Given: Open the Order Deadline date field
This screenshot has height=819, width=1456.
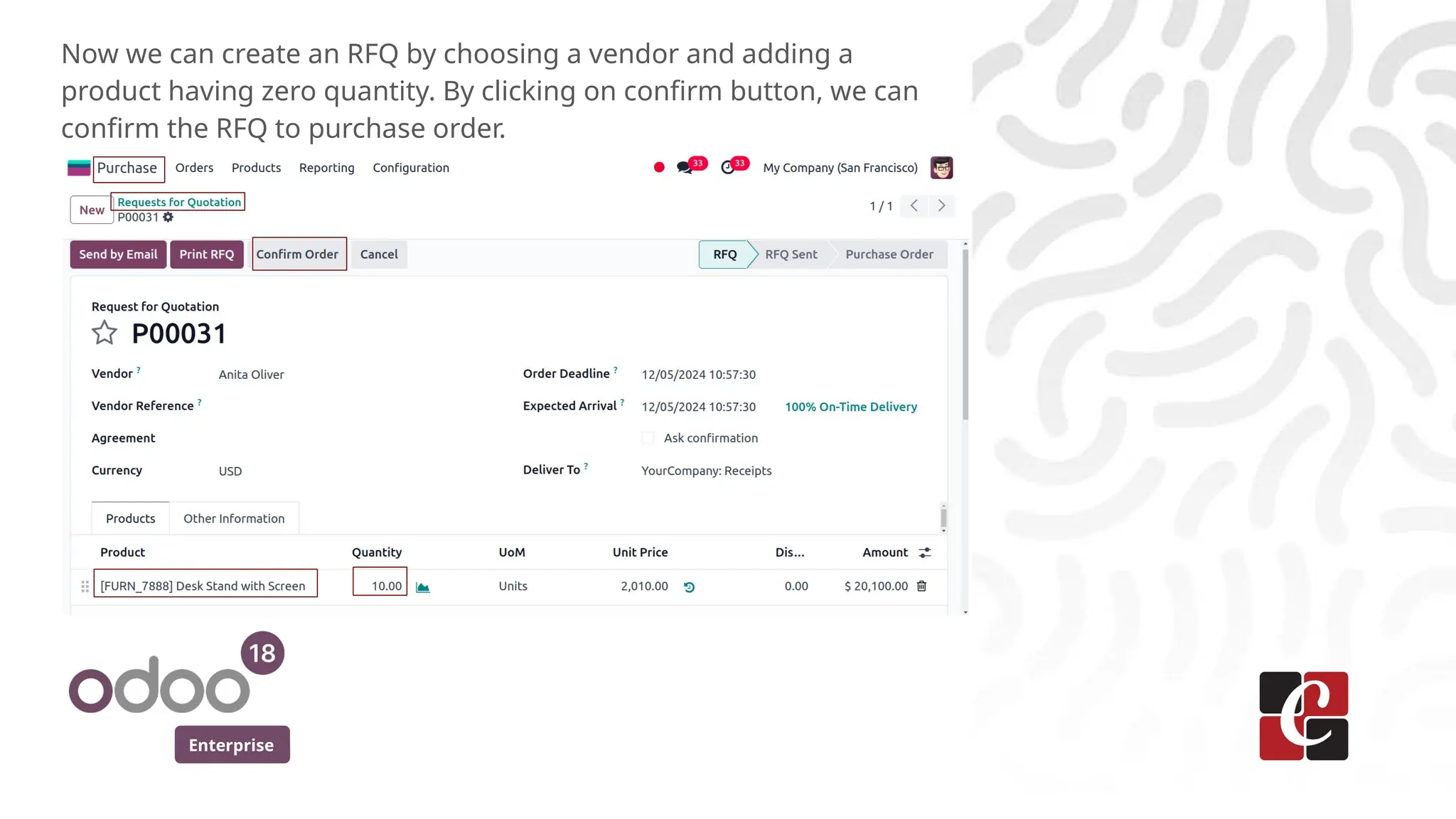Looking at the screenshot, I should coord(699,375).
